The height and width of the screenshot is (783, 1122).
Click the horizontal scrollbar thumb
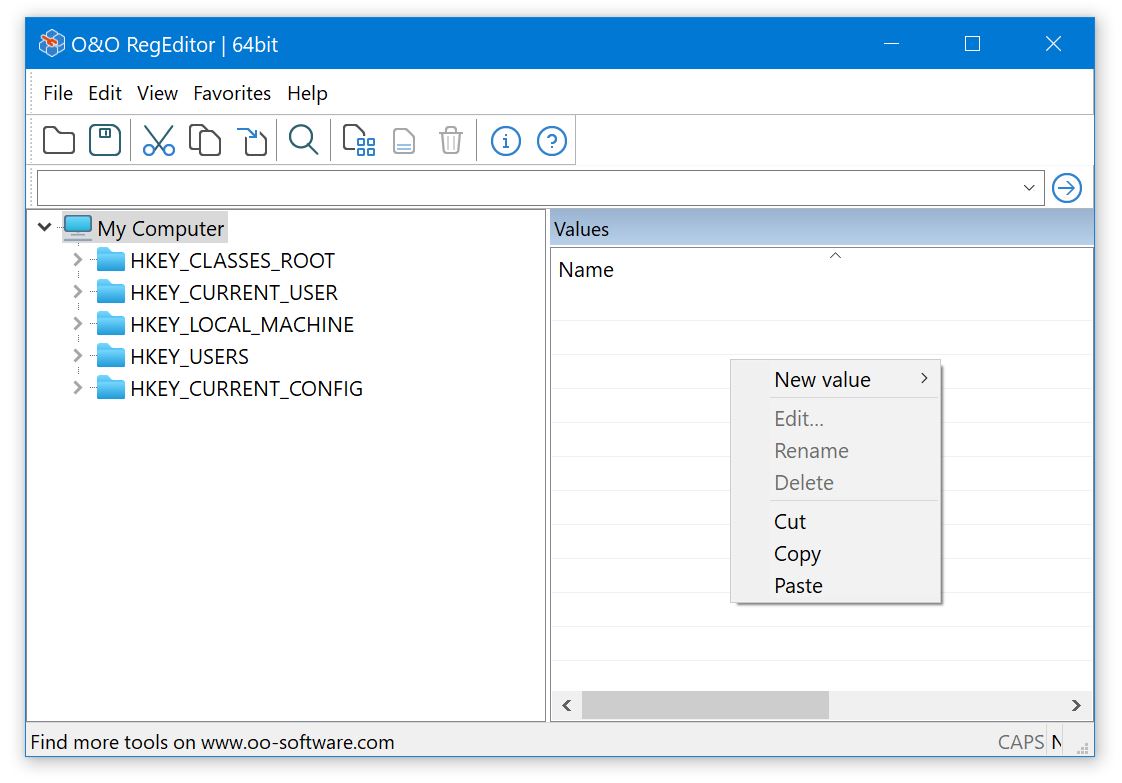pyautogui.click(x=705, y=705)
